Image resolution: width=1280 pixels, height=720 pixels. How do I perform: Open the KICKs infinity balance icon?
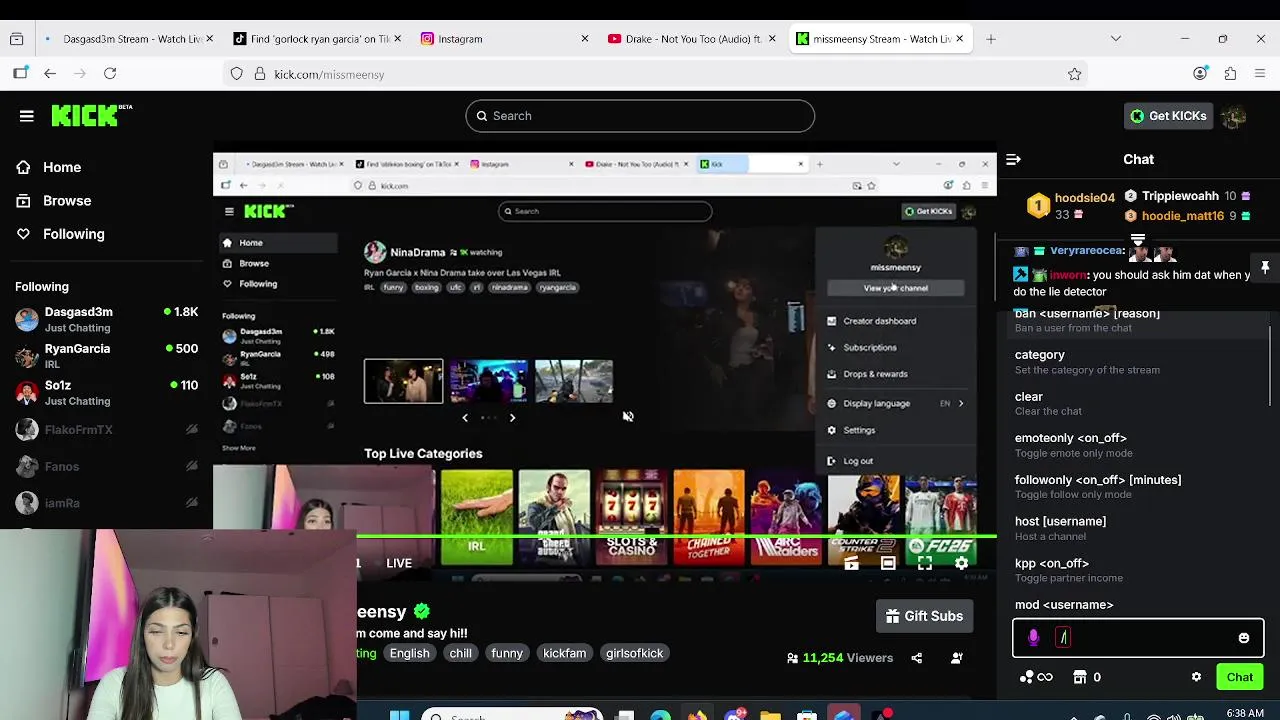1036,677
